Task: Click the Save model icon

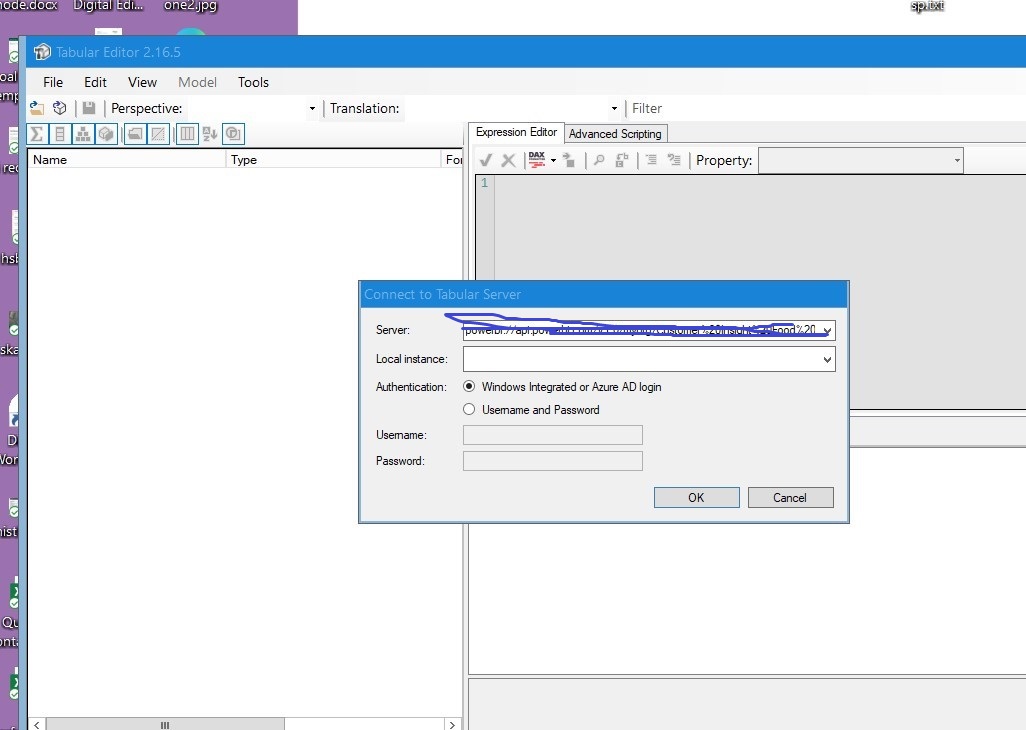Action: point(88,107)
